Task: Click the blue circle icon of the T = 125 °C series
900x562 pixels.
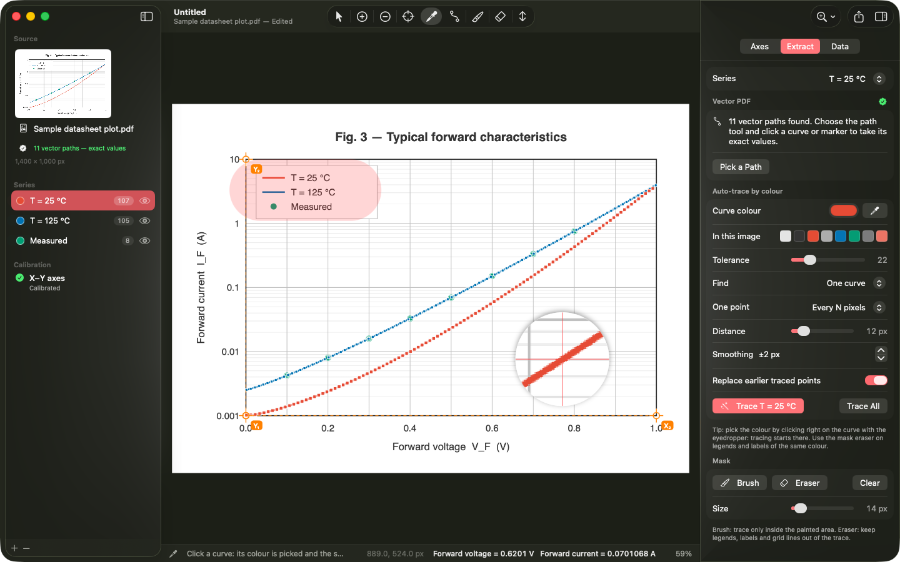Action: (20, 221)
